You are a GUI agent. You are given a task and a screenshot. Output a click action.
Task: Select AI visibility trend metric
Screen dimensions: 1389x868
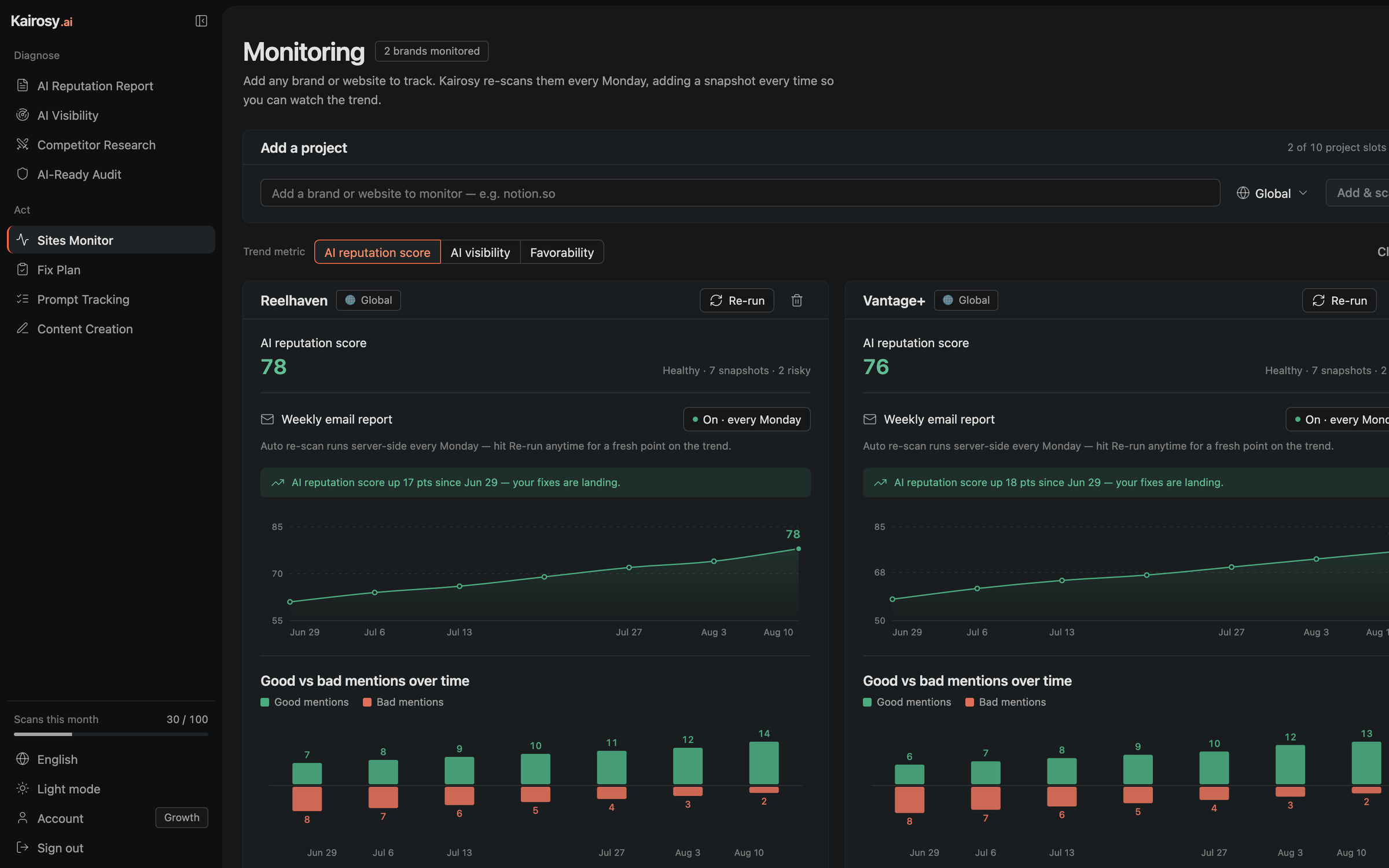(x=480, y=252)
